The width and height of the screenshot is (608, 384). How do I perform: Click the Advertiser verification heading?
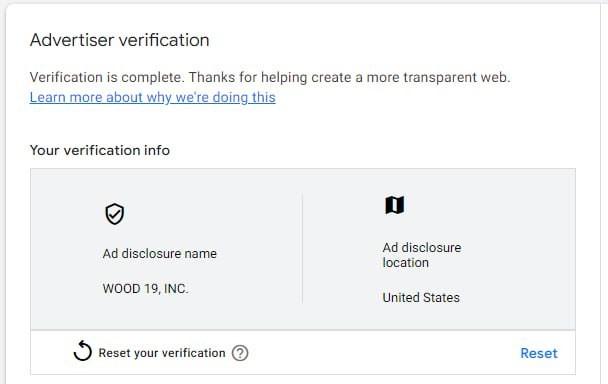click(x=119, y=40)
